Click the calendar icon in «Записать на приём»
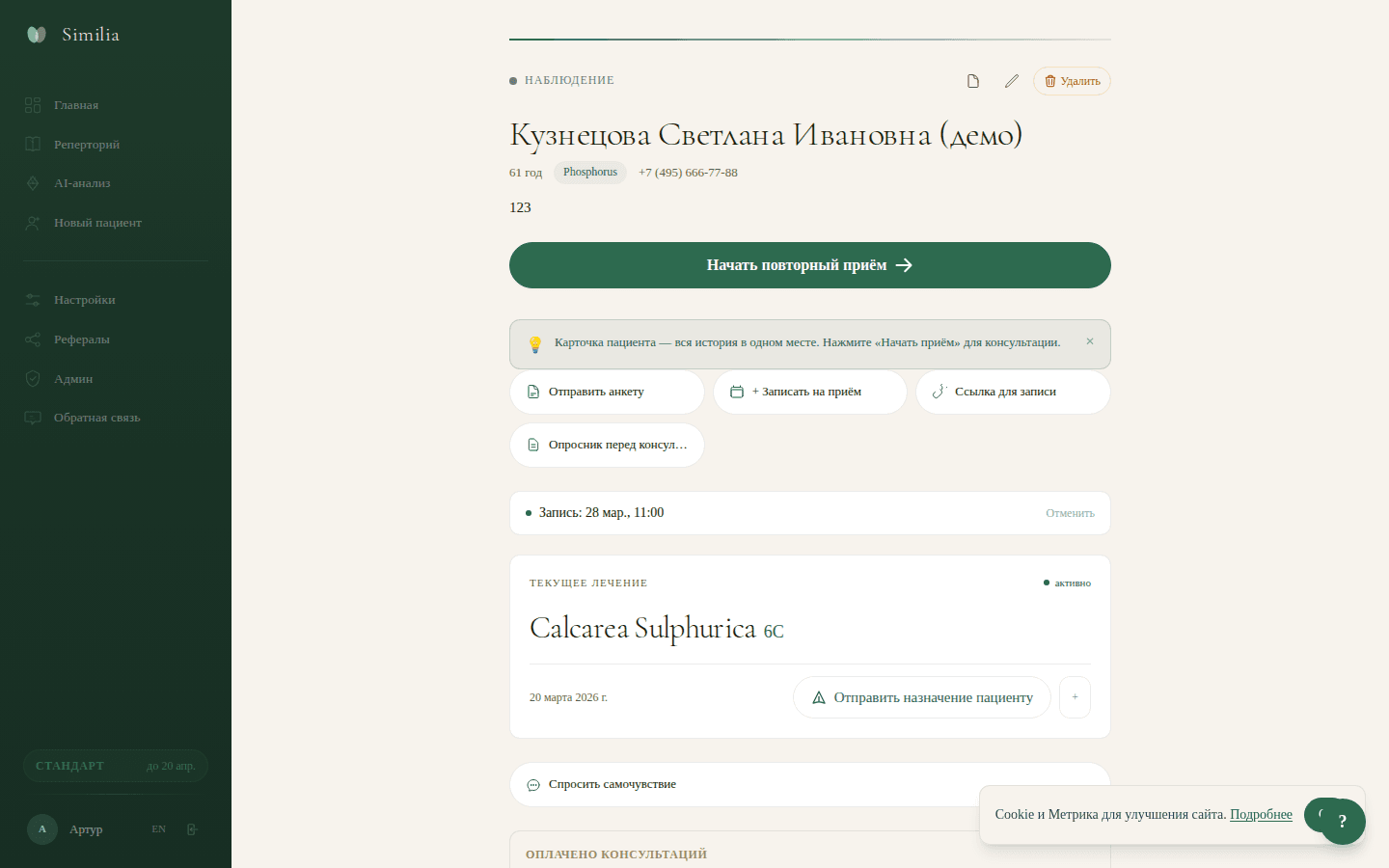The width and height of the screenshot is (1389, 868). (x=737, y=392)
